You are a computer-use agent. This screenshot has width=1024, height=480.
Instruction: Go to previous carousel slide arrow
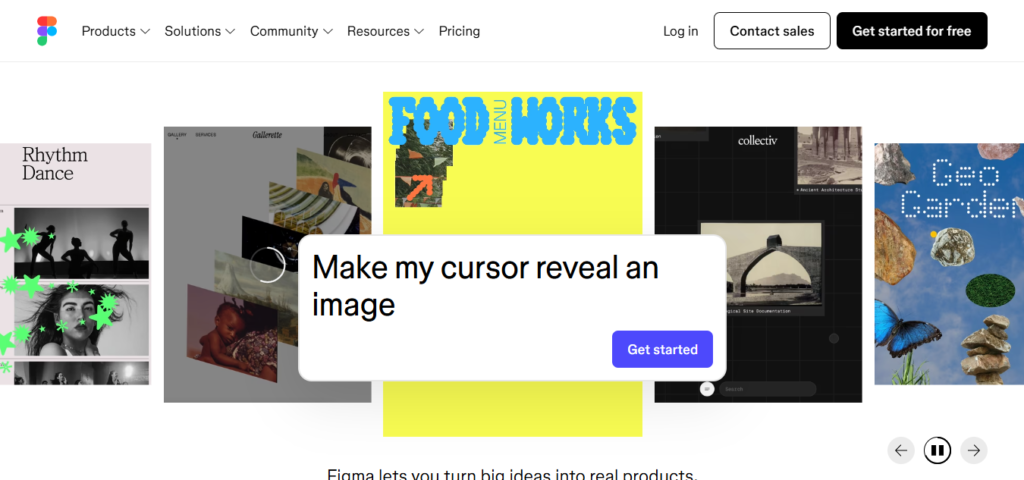click(901, 450)
